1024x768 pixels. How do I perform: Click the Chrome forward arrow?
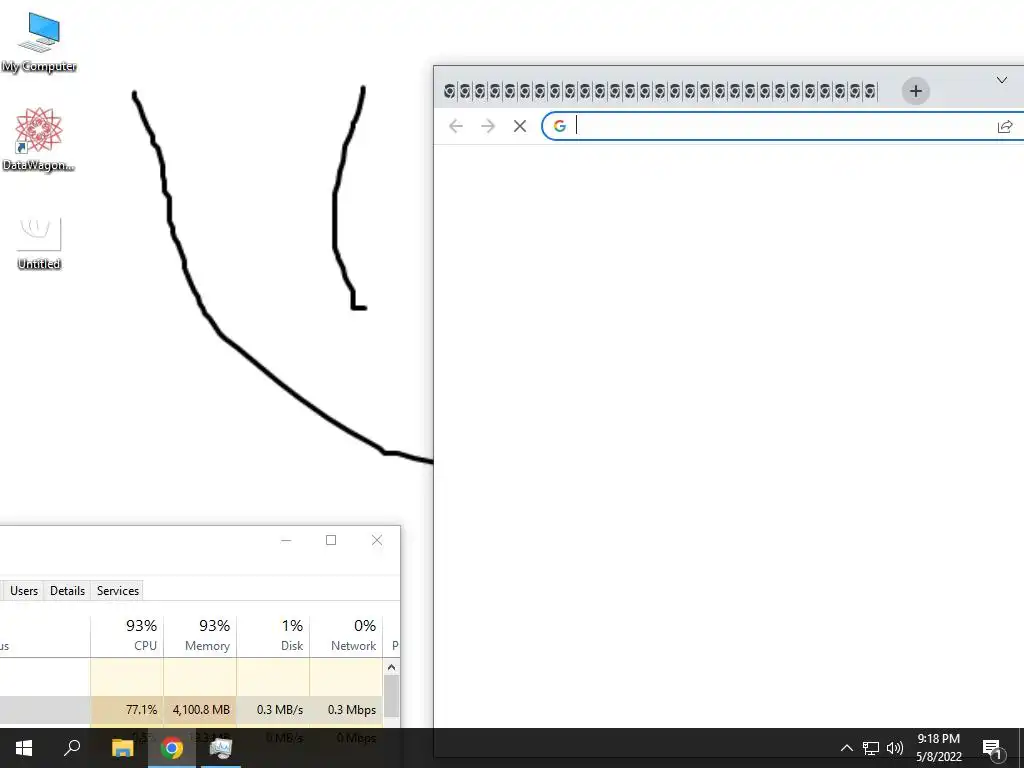tap(488, 126)
